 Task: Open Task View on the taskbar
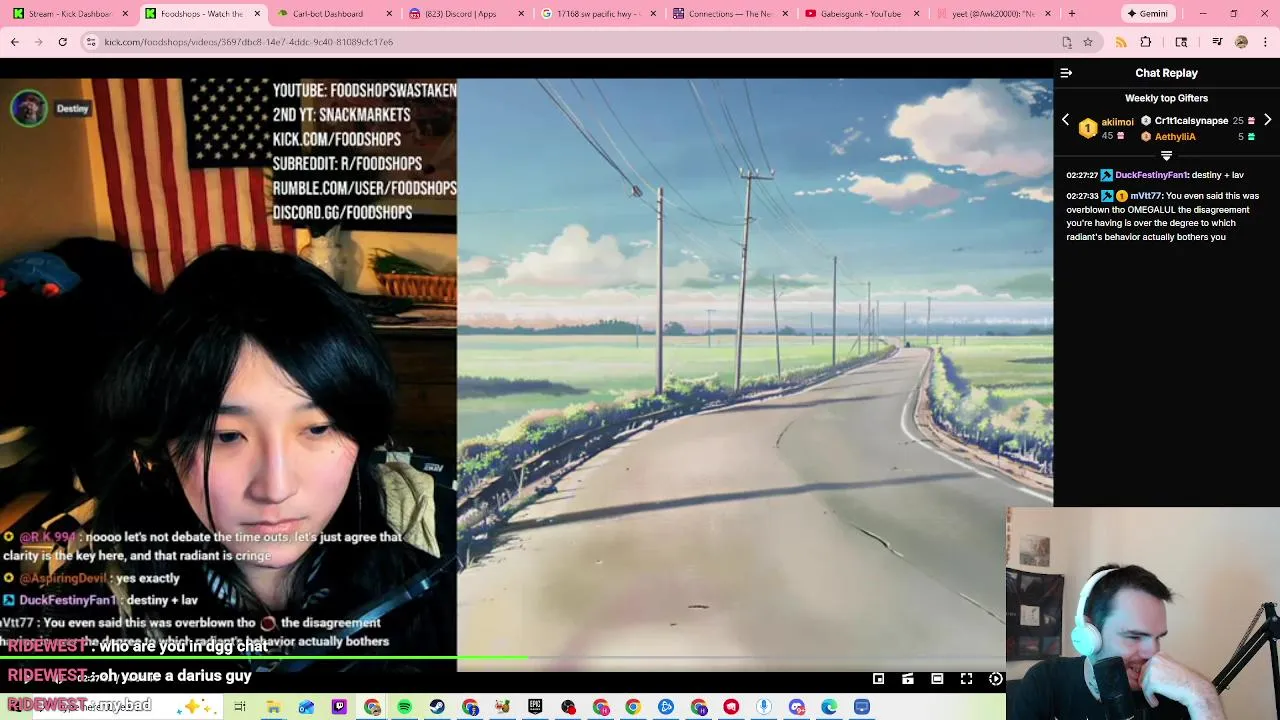(x=240, y=707)
